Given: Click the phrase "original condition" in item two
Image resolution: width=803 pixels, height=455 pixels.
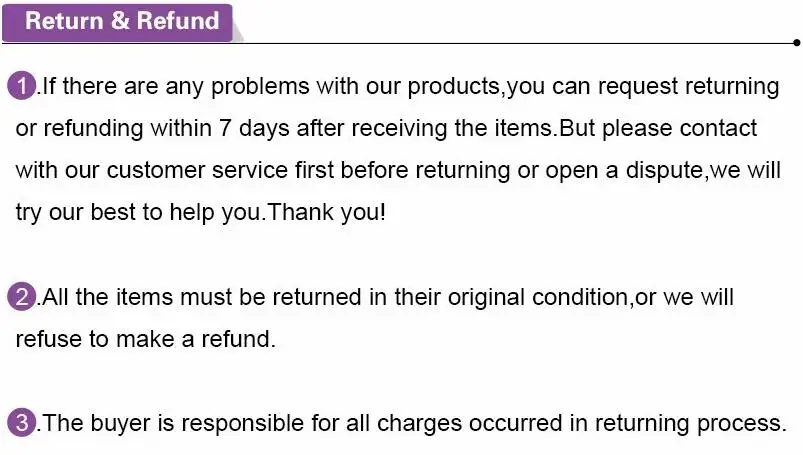Looking at the screenshot, I should click(538, 297).
